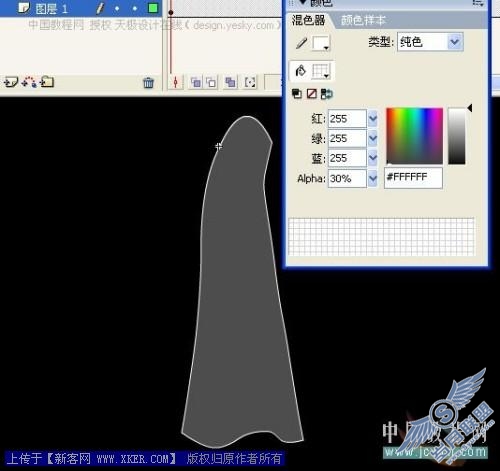The image size is (500, 471).
Task: Click the insert layer folder icon
Action: coord(47,82)
